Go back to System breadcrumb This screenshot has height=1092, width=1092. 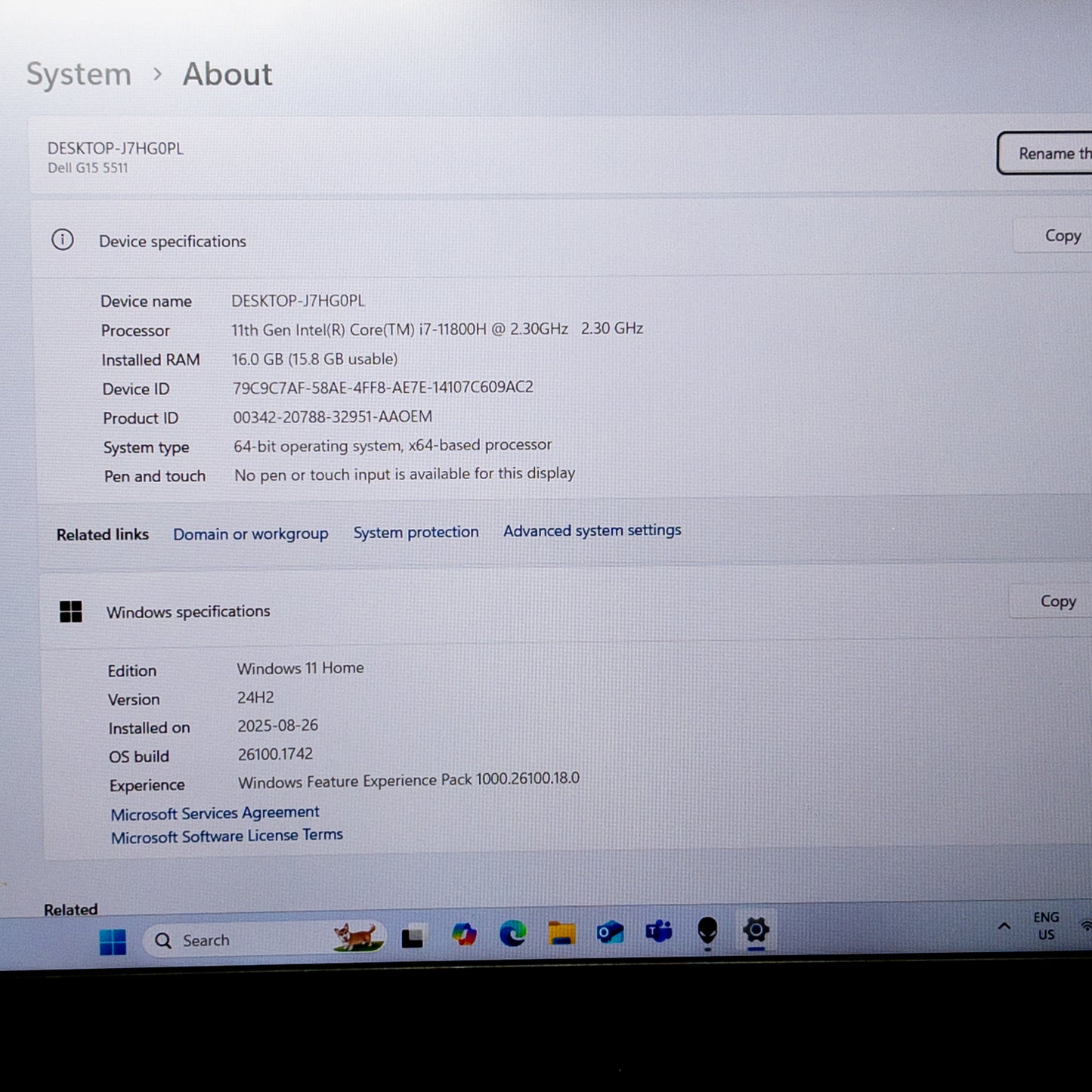[x=79, y=75]
